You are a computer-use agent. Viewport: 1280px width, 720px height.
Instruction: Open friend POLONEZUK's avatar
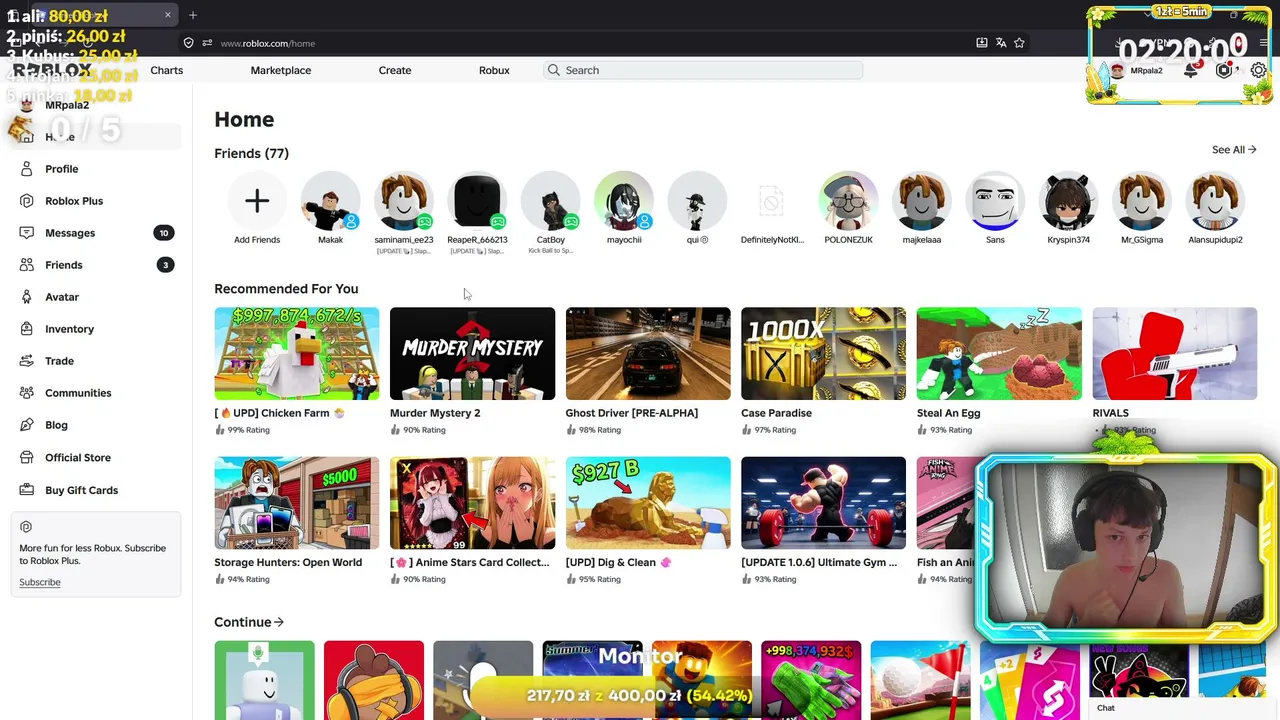click(x=848, y=201)
